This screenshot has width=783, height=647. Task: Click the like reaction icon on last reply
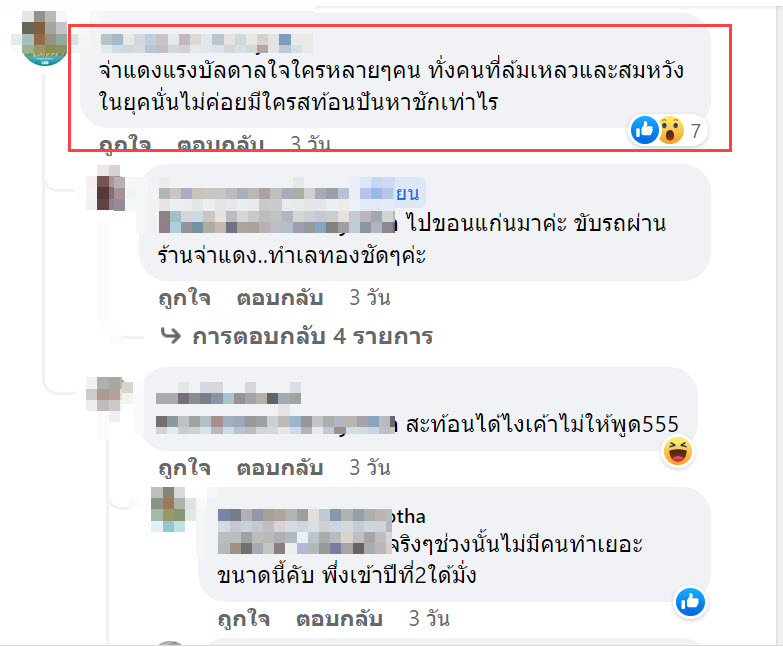point(690,602)
